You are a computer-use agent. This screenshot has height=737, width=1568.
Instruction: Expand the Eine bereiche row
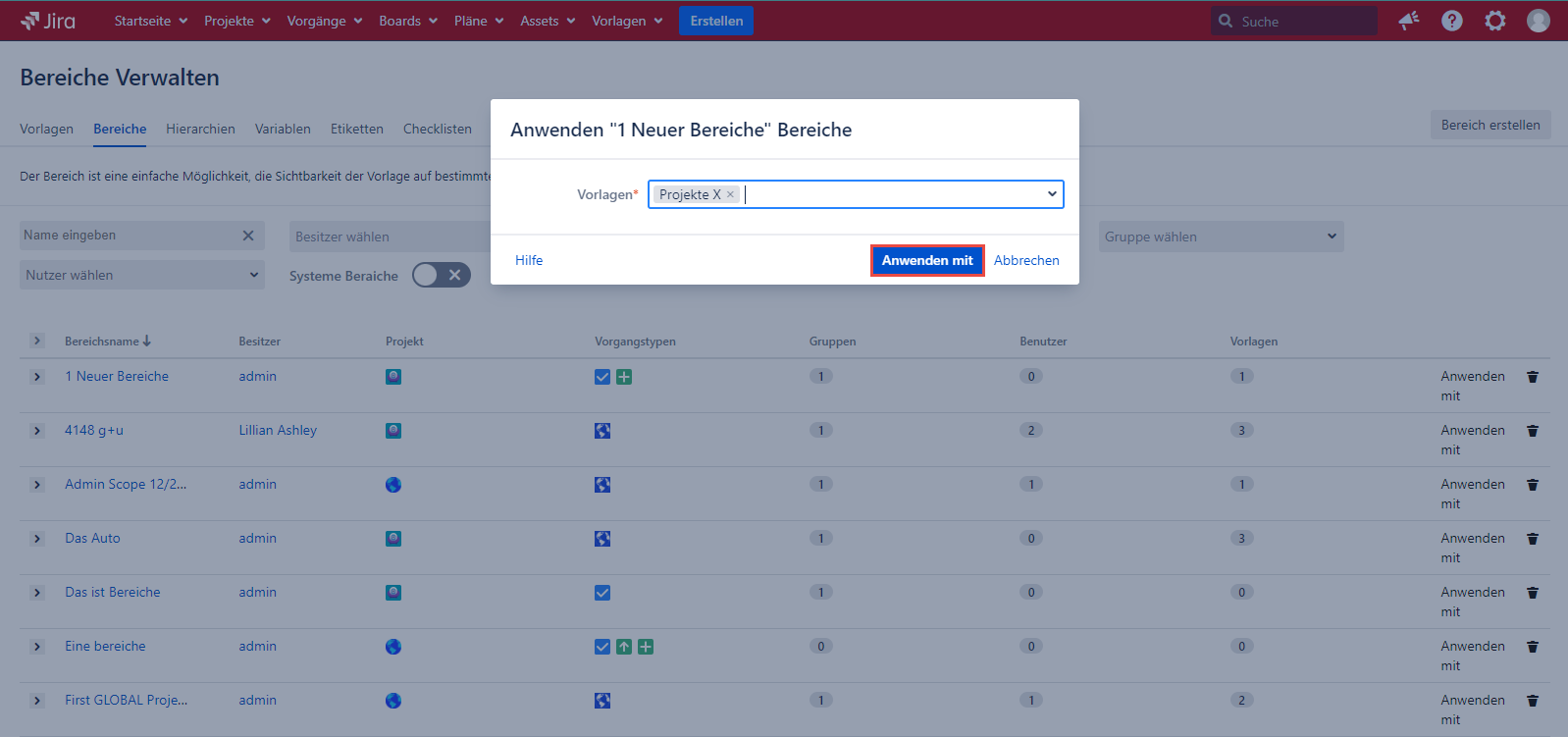click(37, 647)
